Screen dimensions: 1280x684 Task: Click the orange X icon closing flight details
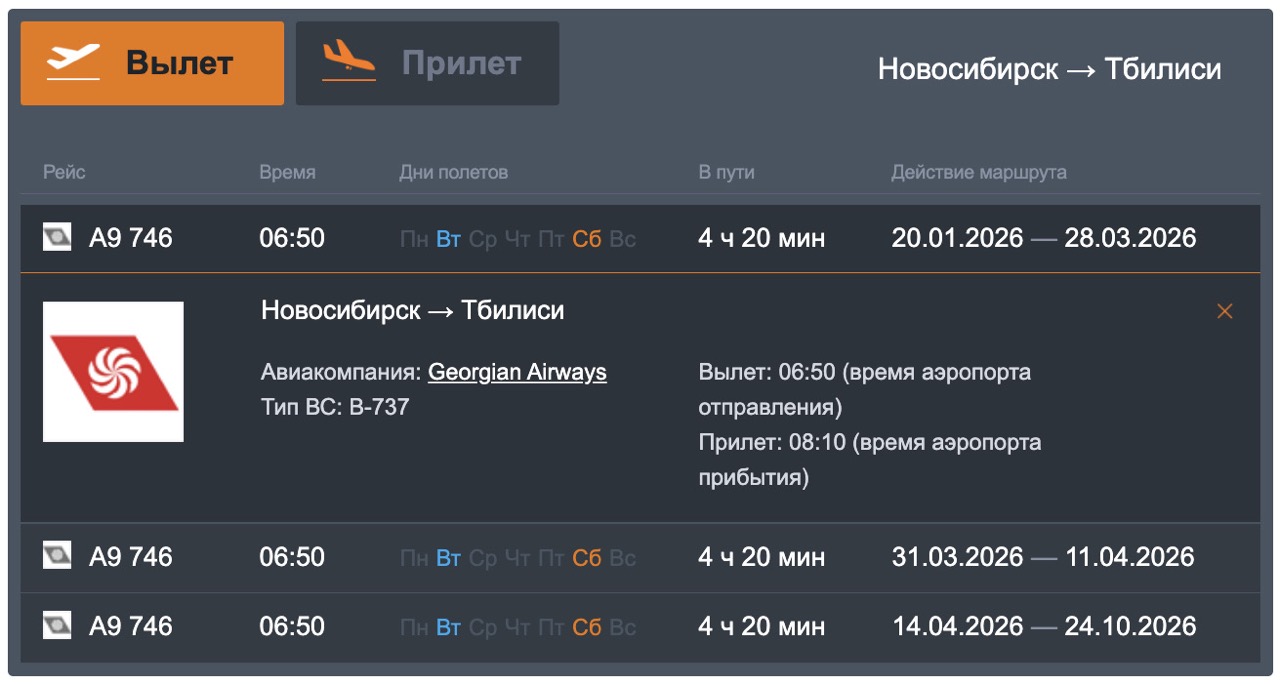pos(1224,311)
